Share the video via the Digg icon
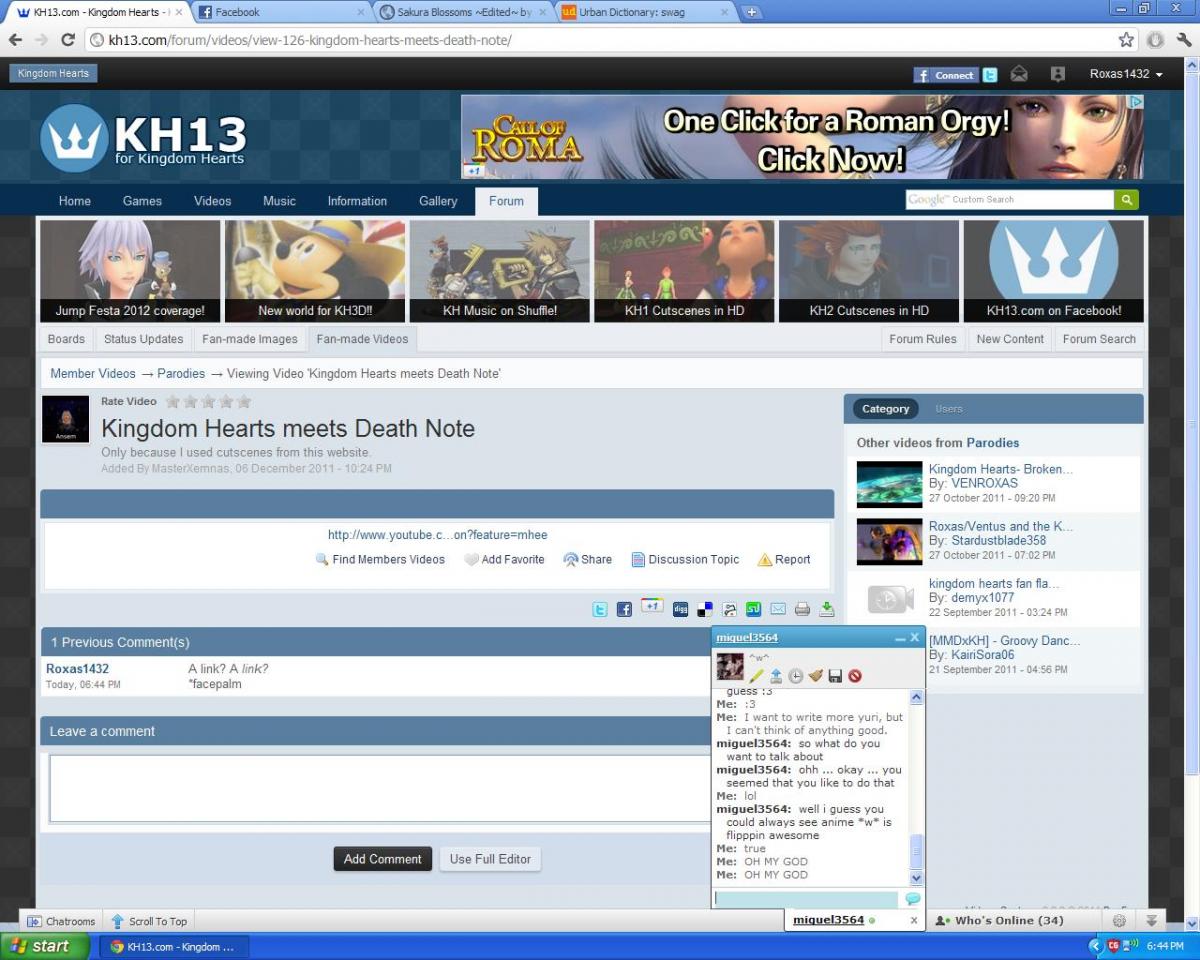1200x960 pixels. 680,609
